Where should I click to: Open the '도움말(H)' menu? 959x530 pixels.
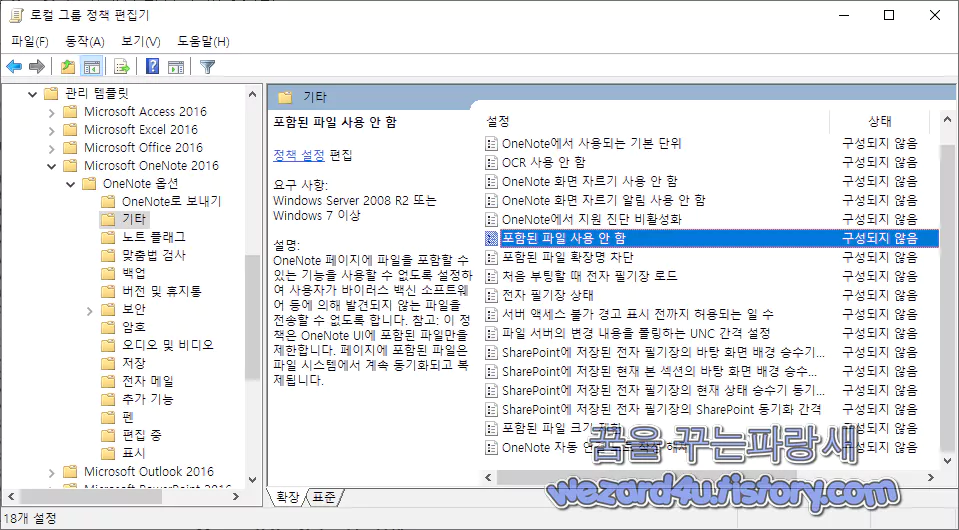coord(203,41)
